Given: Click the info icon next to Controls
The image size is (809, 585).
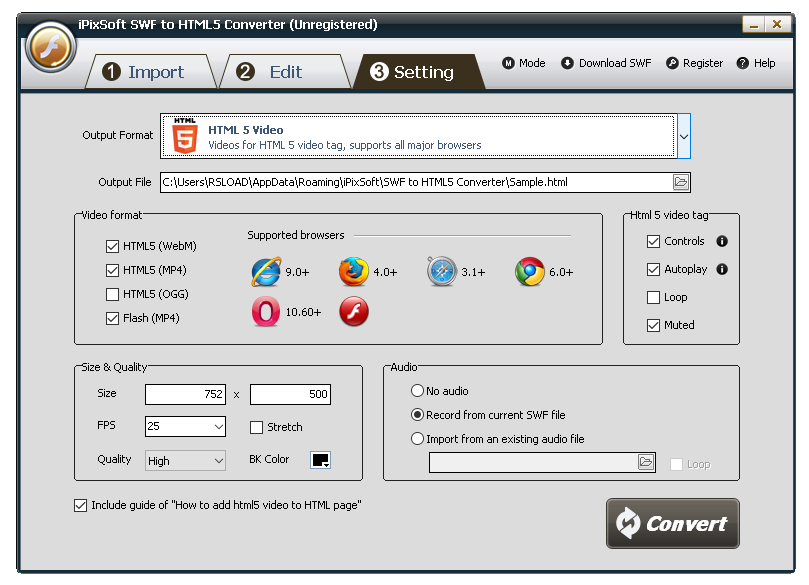Looking at the screenshot, I should click(x=723, y=241).
